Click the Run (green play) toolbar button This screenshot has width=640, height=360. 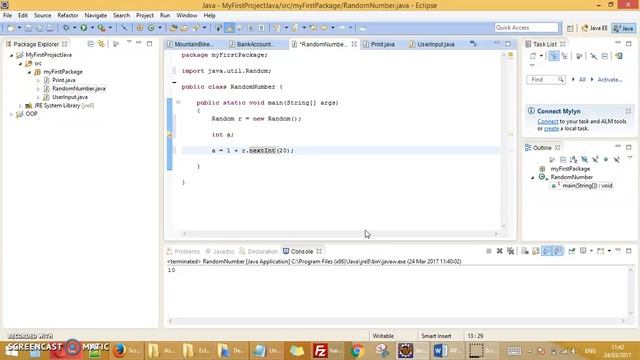pyautogui.click(x=84, y=28)
